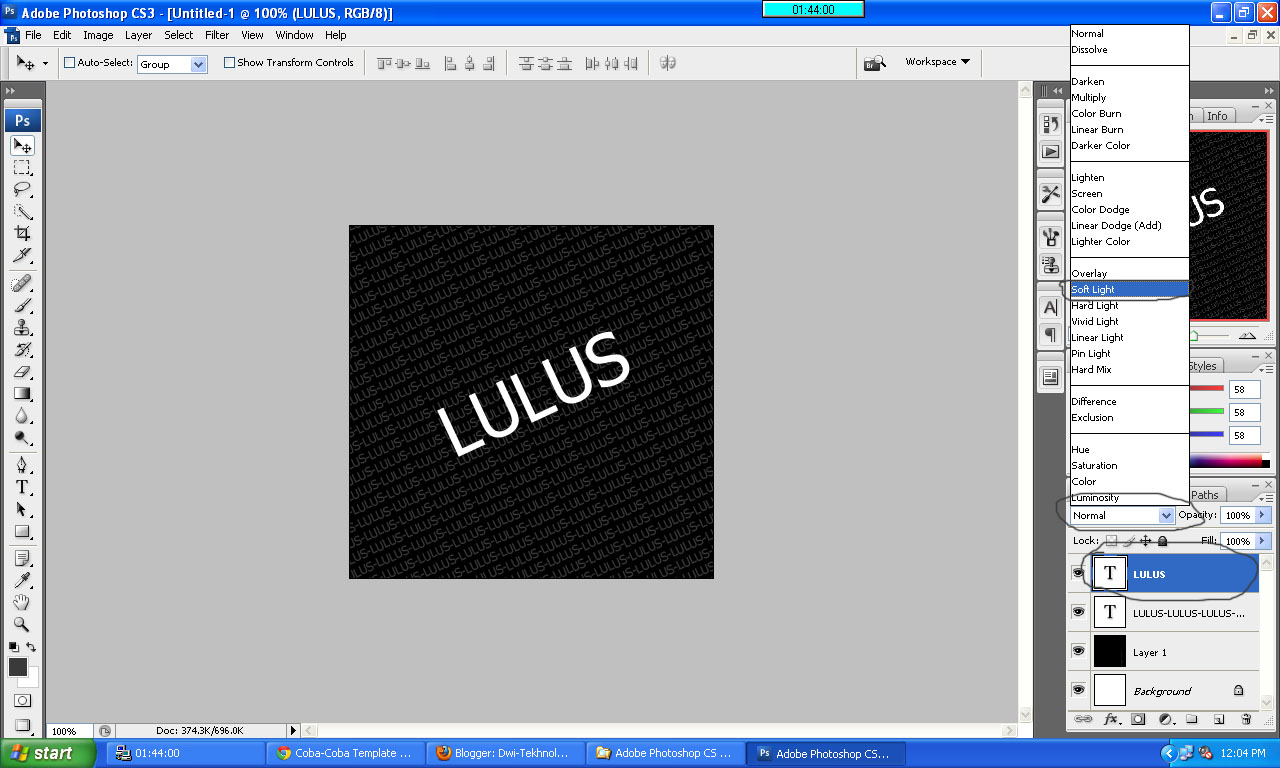Switch to the Paths tab
Screen dimensions: 1280x768
pyautogui.click(x=1206, y=495)
